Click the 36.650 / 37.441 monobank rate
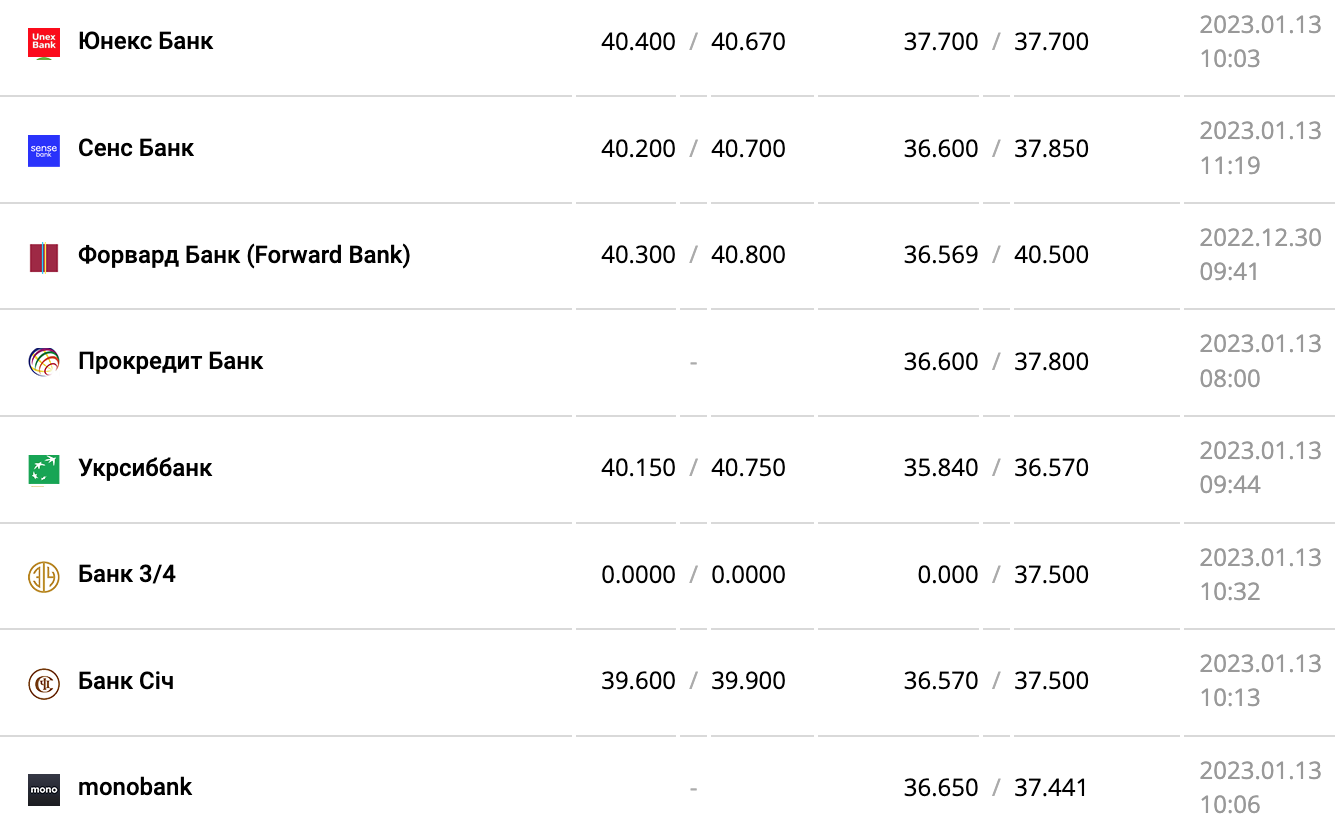 click(996, 788)
